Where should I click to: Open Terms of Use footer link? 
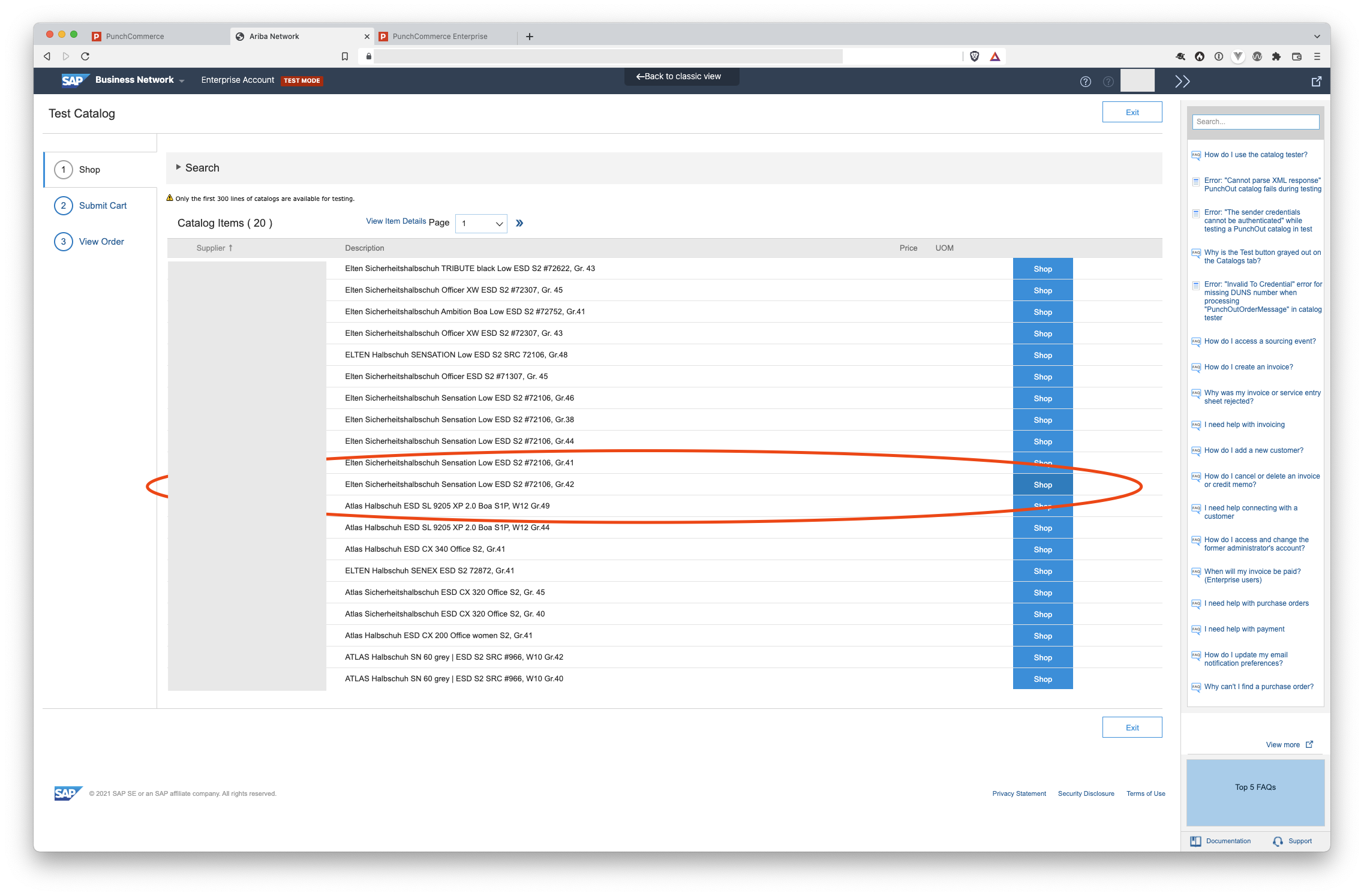(1146, 793)
